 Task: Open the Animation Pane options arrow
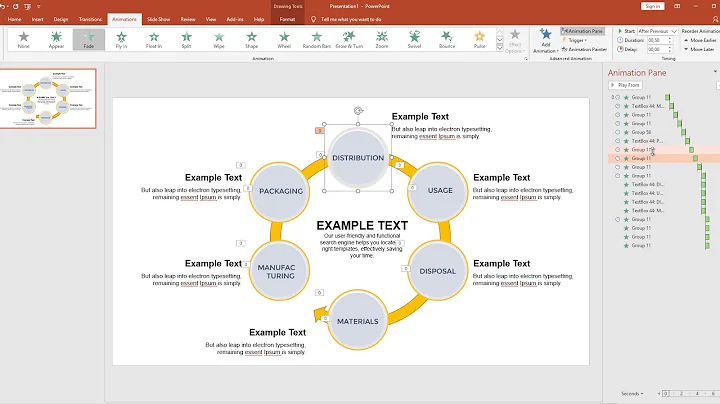pos(715,72)
